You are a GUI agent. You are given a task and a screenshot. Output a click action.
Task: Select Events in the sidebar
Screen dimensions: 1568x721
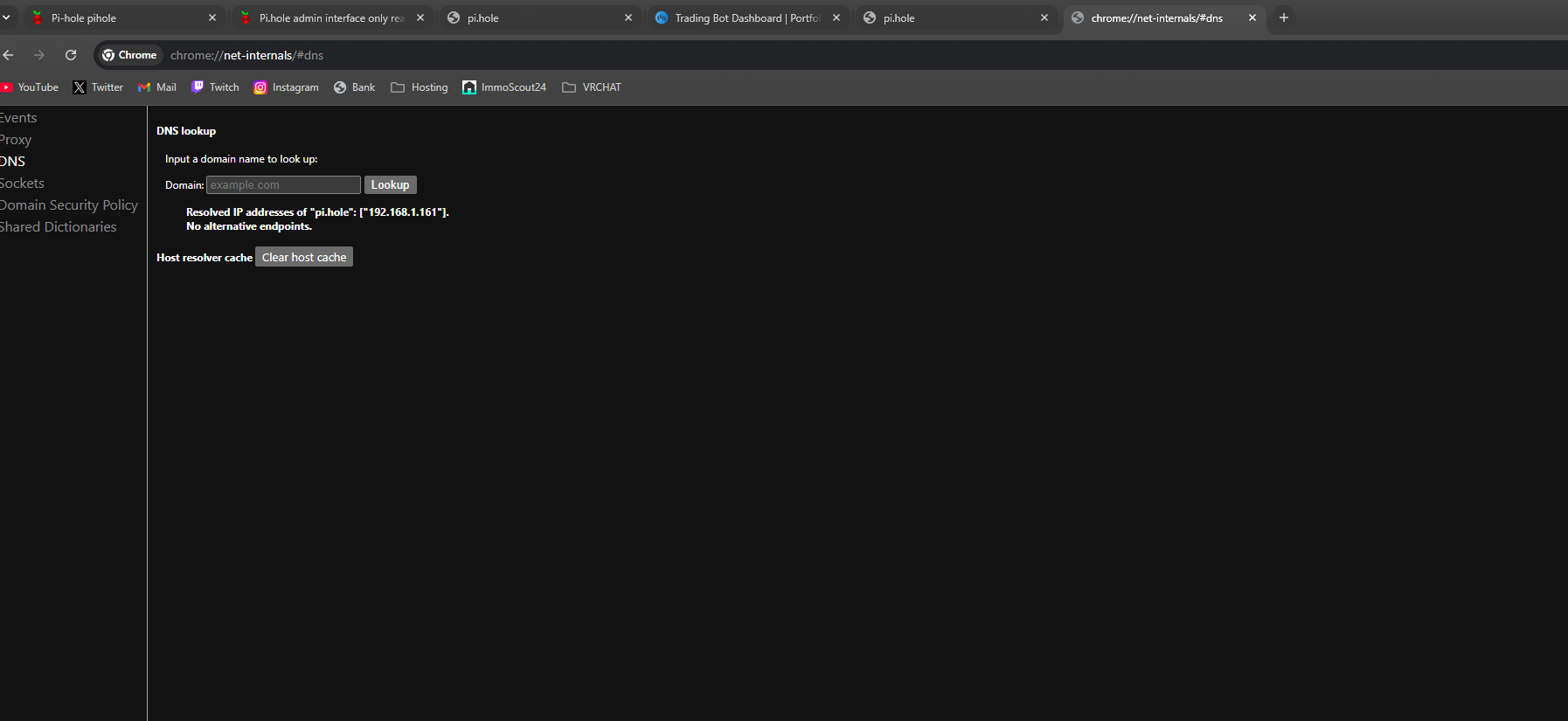coord(18,118)
